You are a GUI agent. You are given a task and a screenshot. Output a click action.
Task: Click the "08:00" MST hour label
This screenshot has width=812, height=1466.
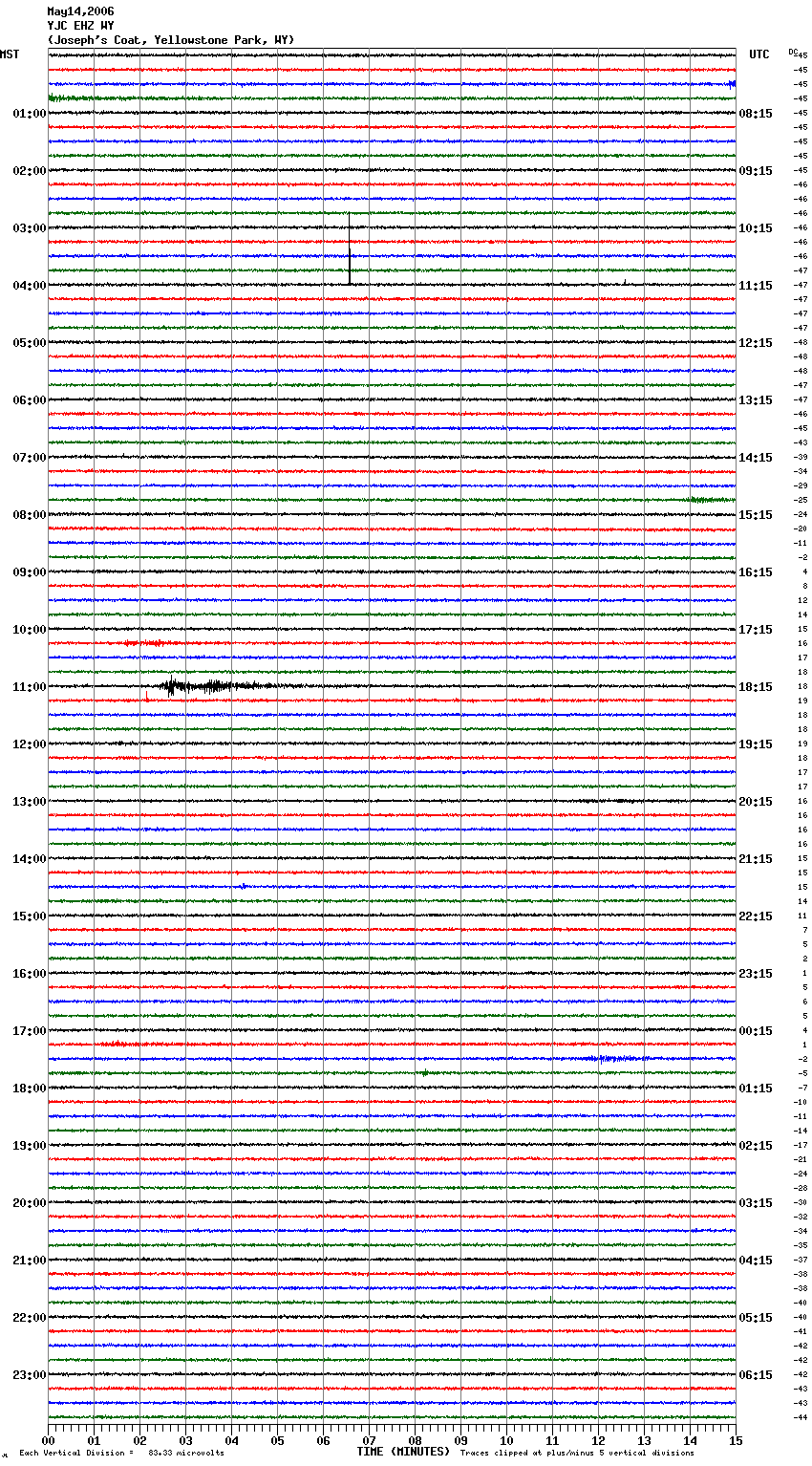[x=30, y=515]
